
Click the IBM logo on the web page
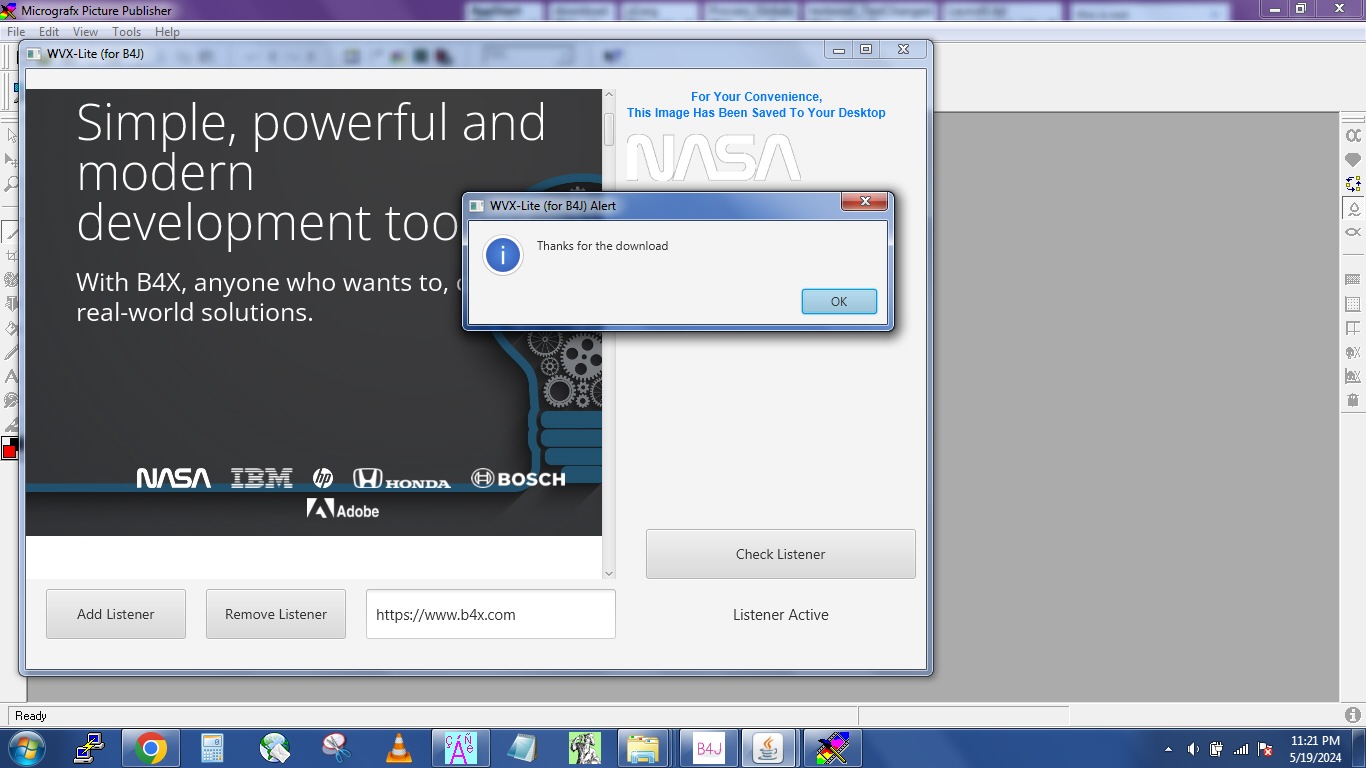click(262, 479)
